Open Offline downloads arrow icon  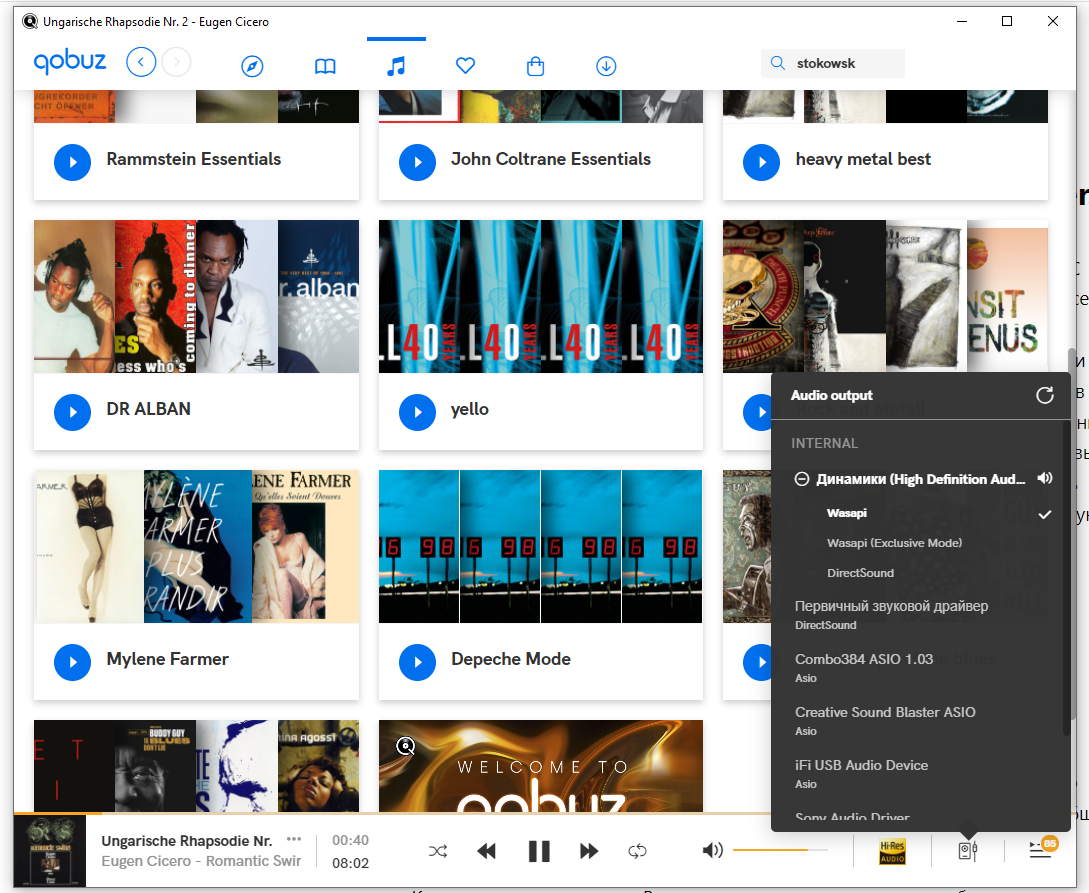[x=606, y=66]
